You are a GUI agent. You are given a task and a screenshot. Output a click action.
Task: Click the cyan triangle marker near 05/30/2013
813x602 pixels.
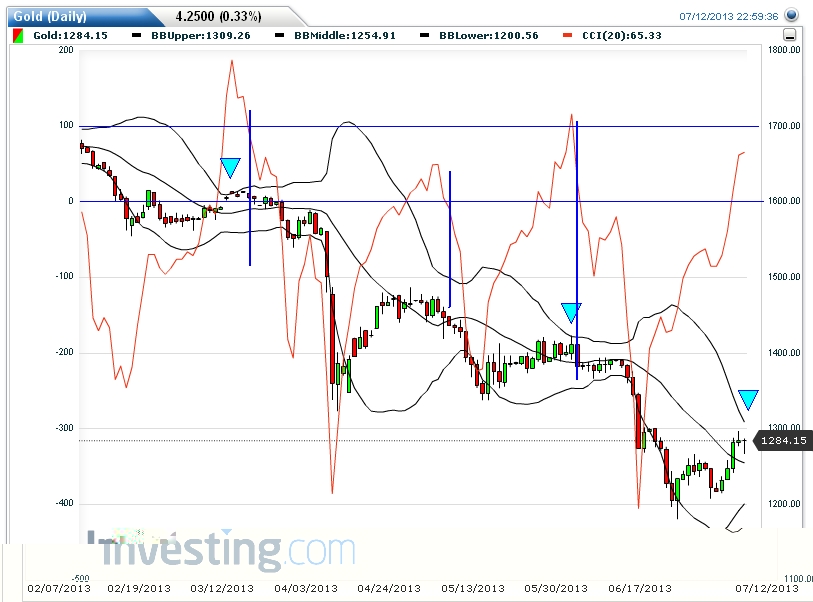pos(570,312)
